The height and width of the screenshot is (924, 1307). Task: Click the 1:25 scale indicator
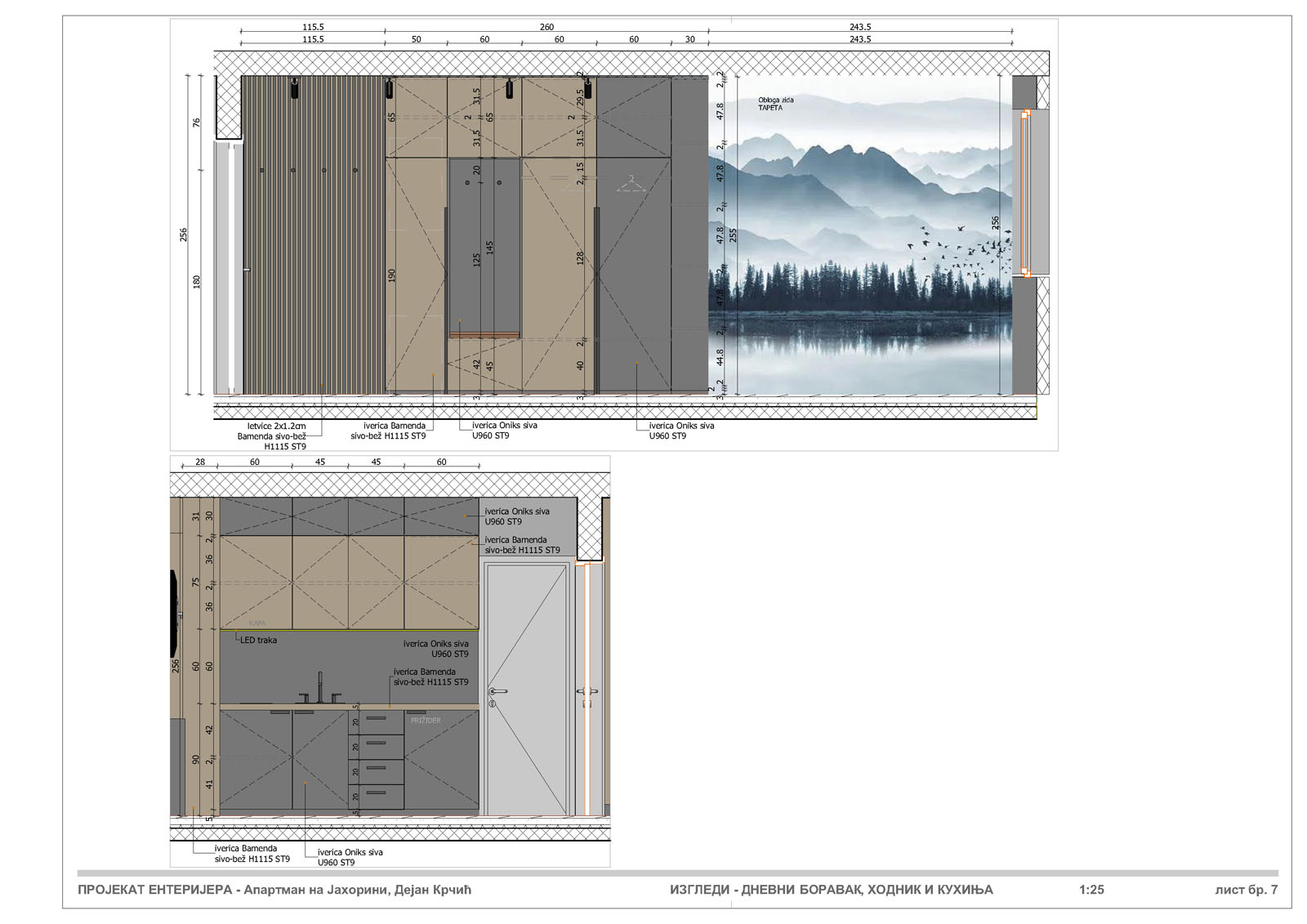click(1091, 890)
